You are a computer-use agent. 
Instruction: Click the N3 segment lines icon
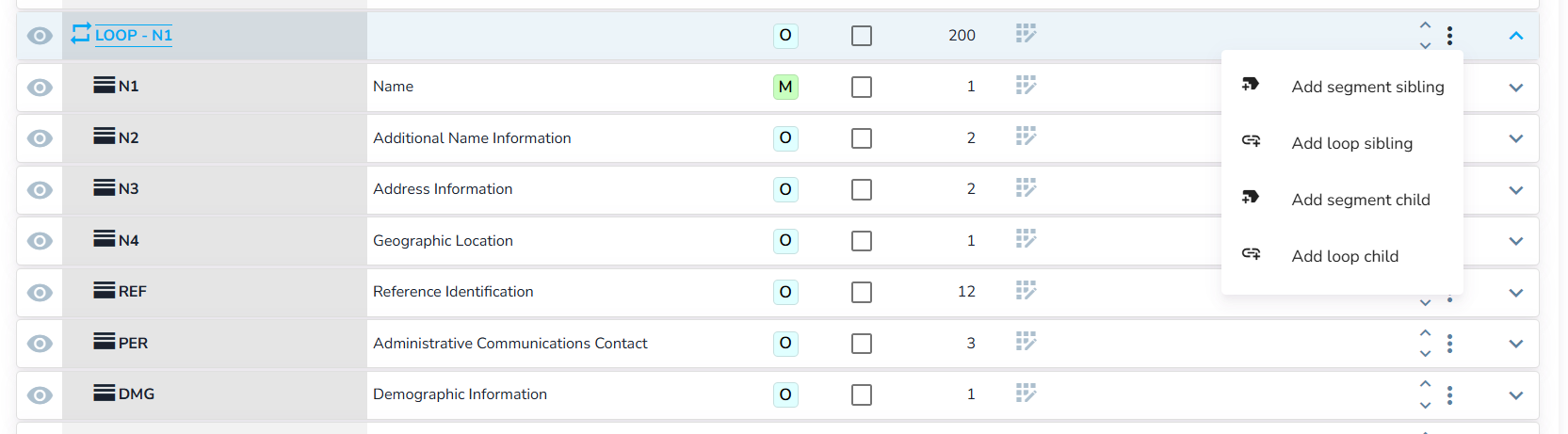point(105,188)
